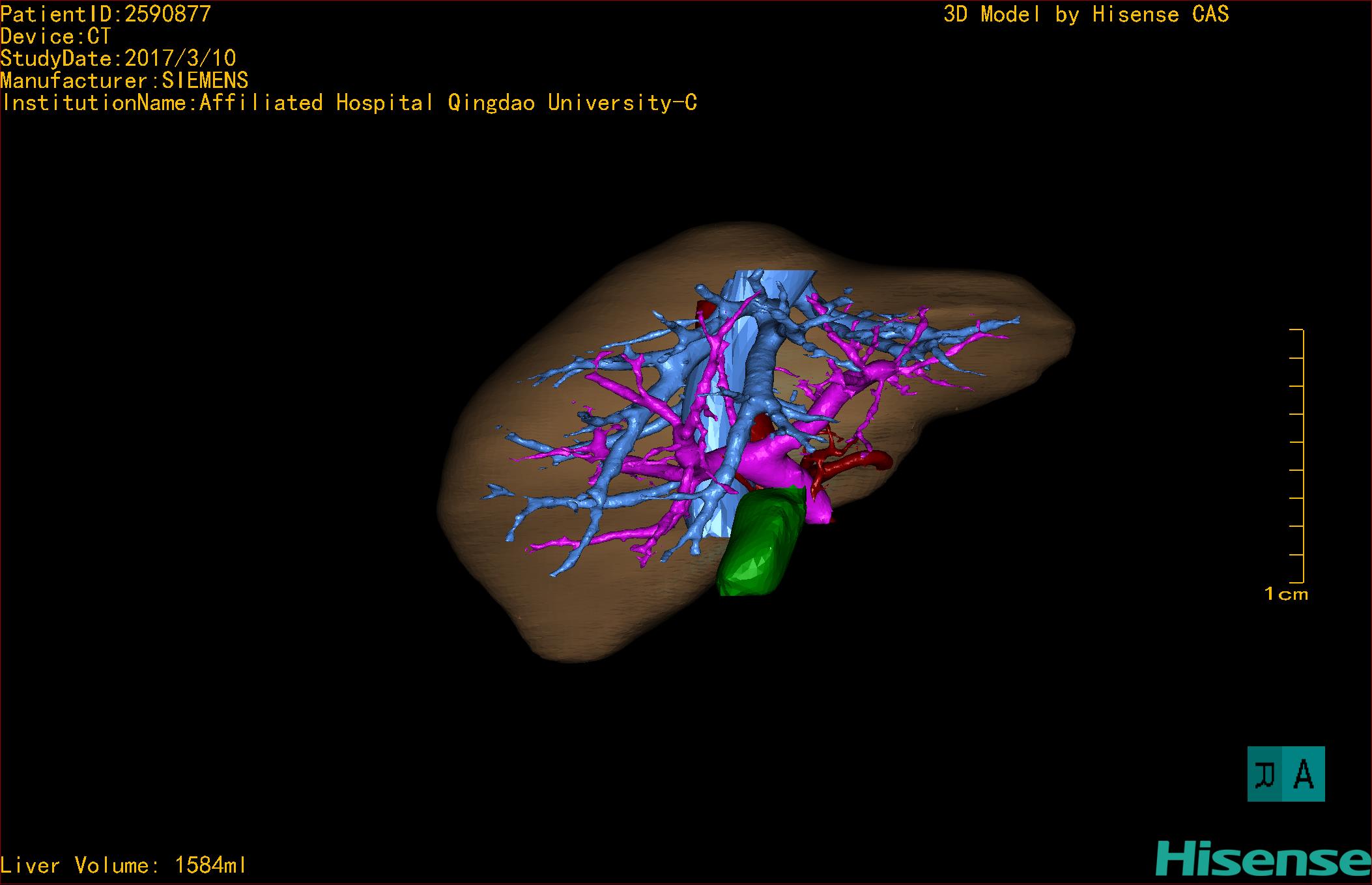This screenshot has width=1372, height=885.
Task: Click the StudyDate:2017/3/10 label
Action: point(118,59)
